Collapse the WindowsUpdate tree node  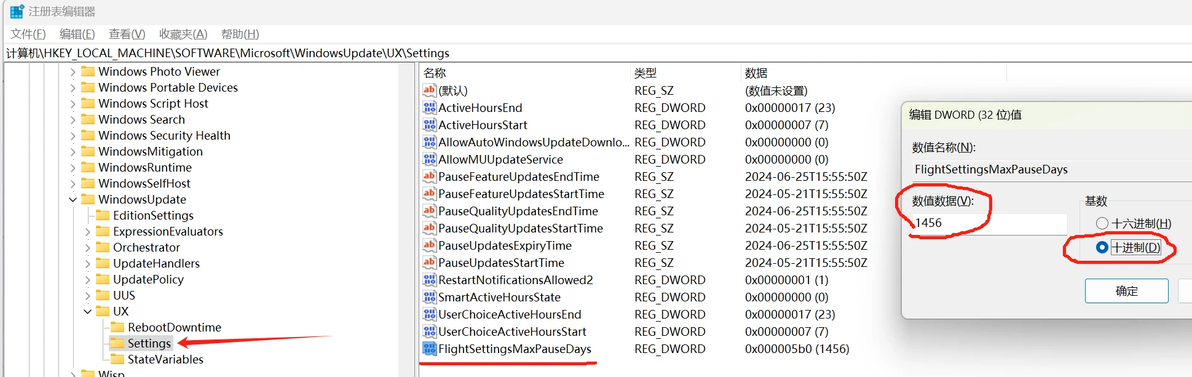coord(73,199)
